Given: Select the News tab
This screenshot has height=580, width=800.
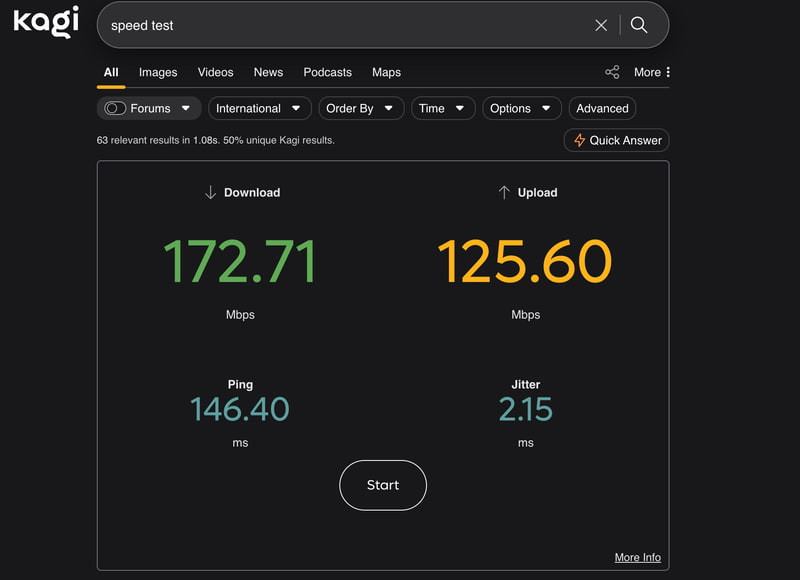Looking at the screenshot, I should [x=268, y=72].
